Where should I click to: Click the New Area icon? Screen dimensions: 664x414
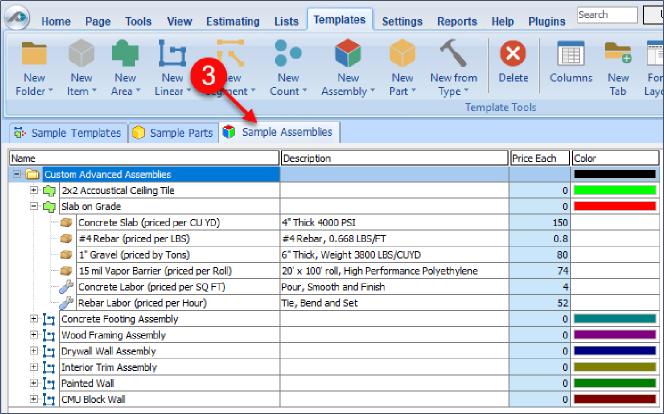(x=125, y=53)
